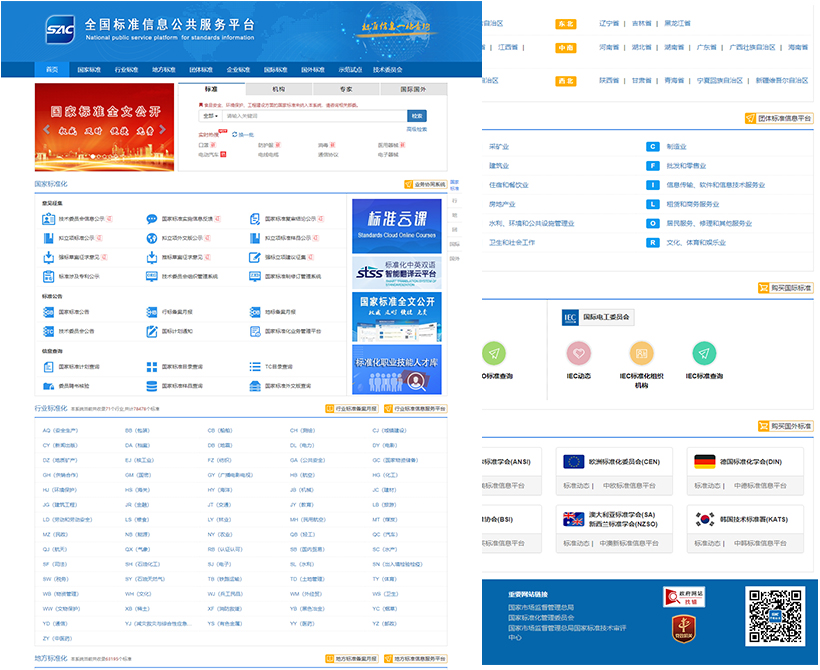820x670 pixels.
Task: Click the 中南 region tag
Action: point(565,48)
